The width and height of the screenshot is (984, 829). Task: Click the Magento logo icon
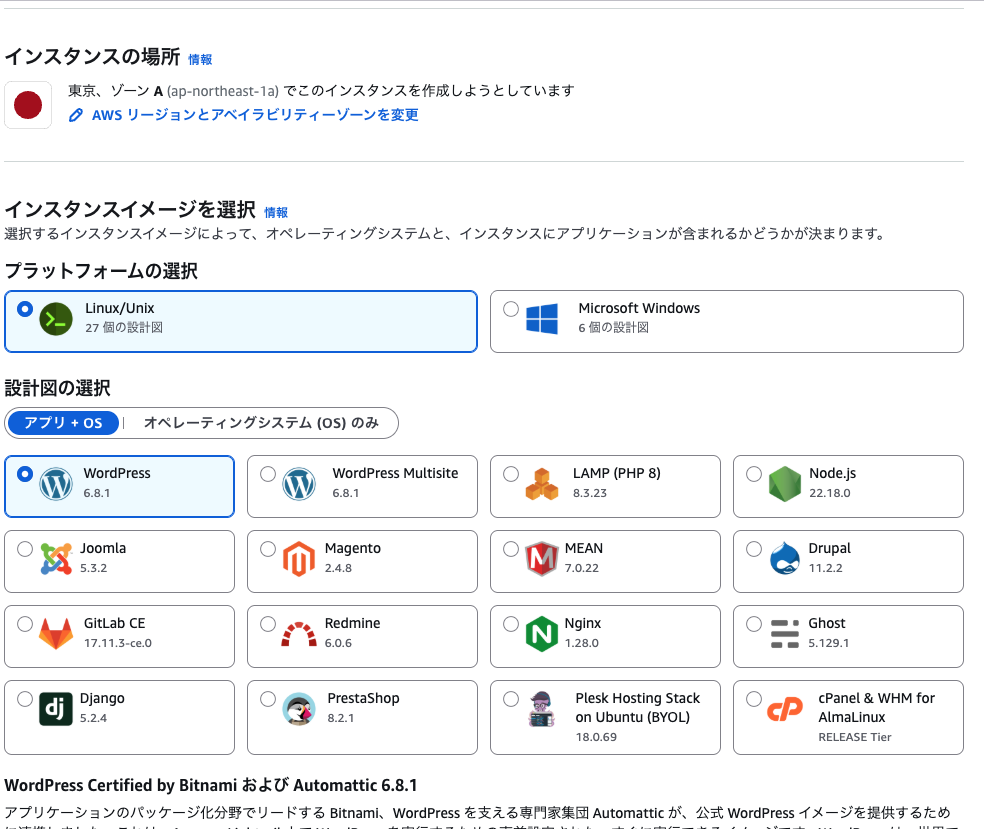coord(299,559)
